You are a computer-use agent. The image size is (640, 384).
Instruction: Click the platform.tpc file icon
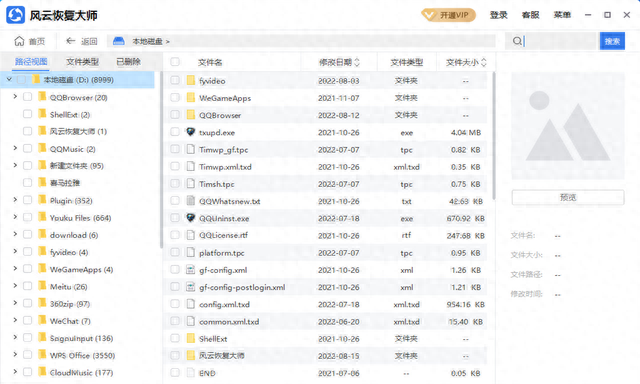pos(191,252)
